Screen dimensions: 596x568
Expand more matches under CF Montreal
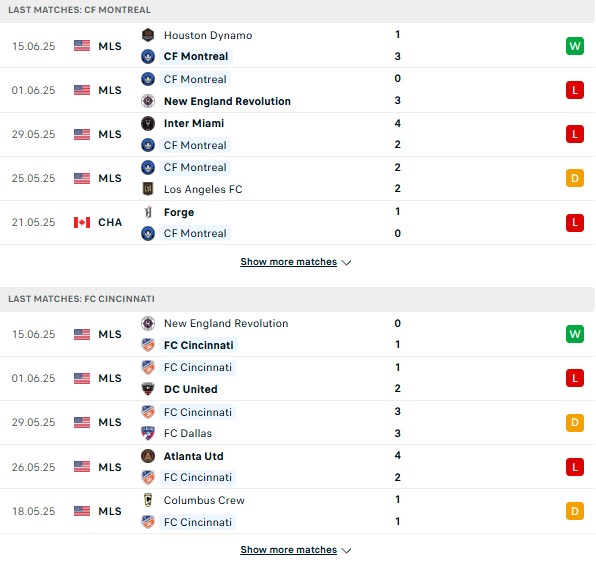(288, 262)
